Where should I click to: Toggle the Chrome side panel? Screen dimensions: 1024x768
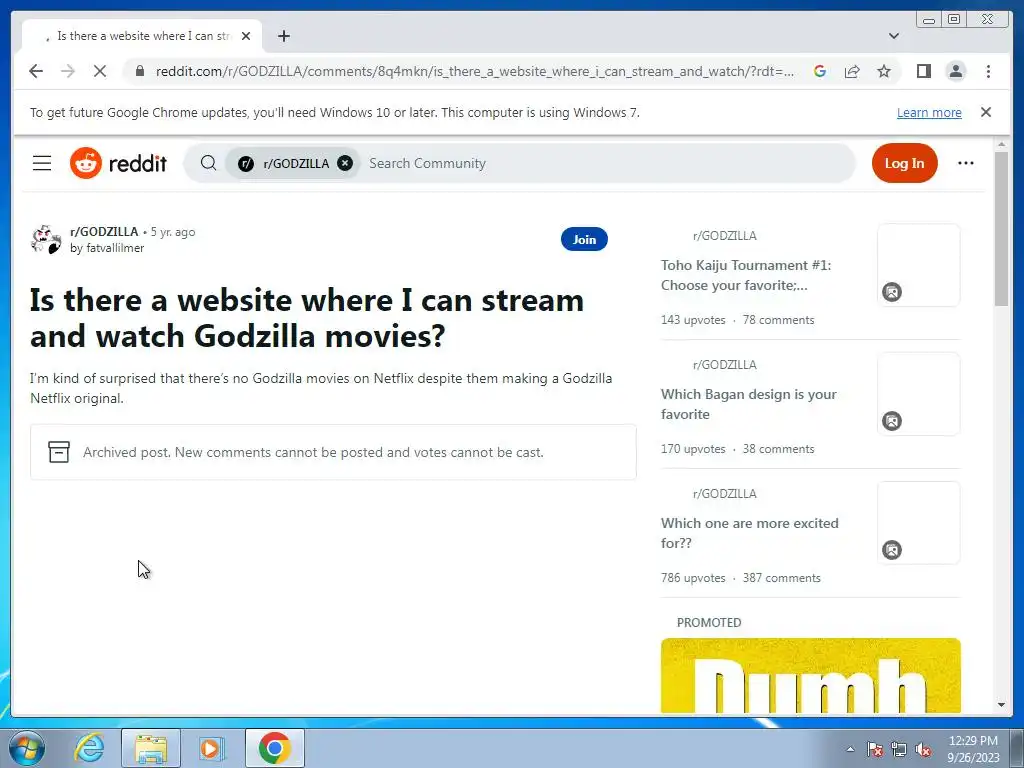coord(923,71)
